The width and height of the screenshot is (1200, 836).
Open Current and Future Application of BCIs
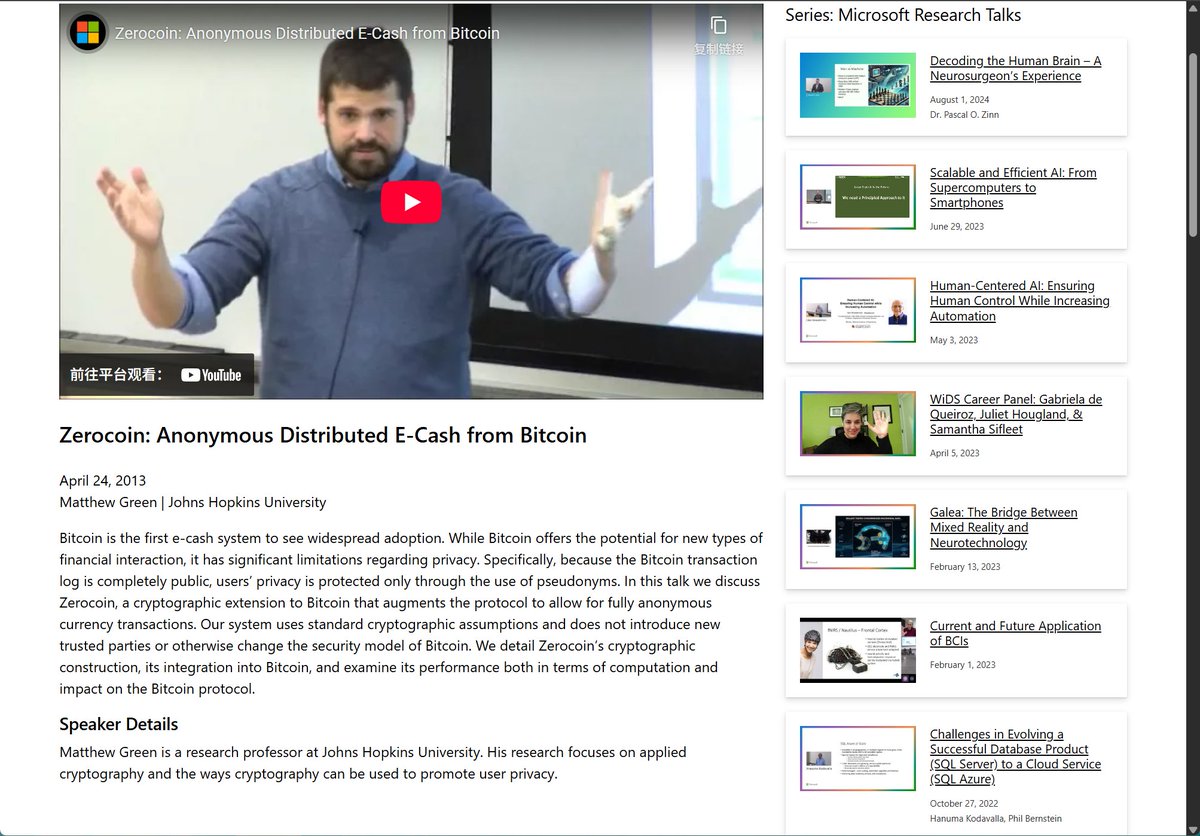pos(1015,633)
